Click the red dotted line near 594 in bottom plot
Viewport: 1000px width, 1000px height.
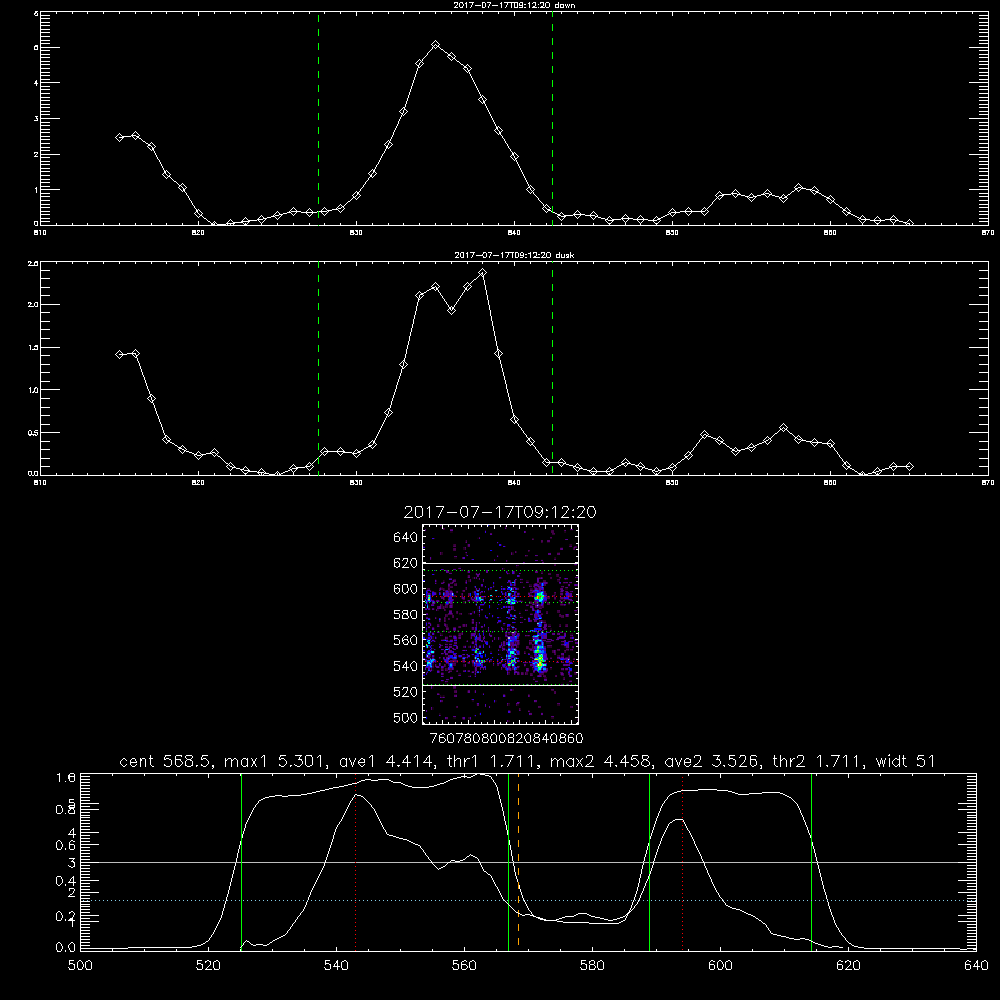click(x=682, y=861)
